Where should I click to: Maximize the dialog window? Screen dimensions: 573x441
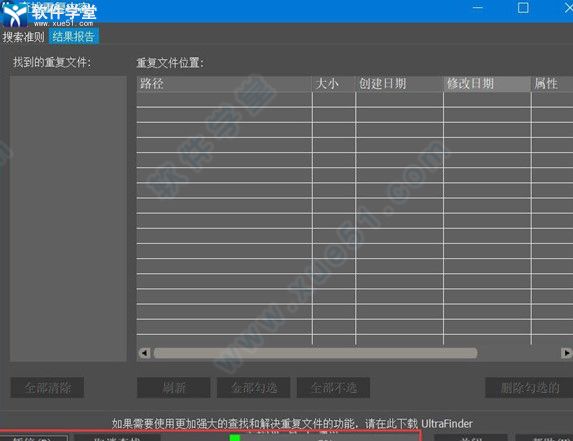pyautogui.click(x=523, y=8)
